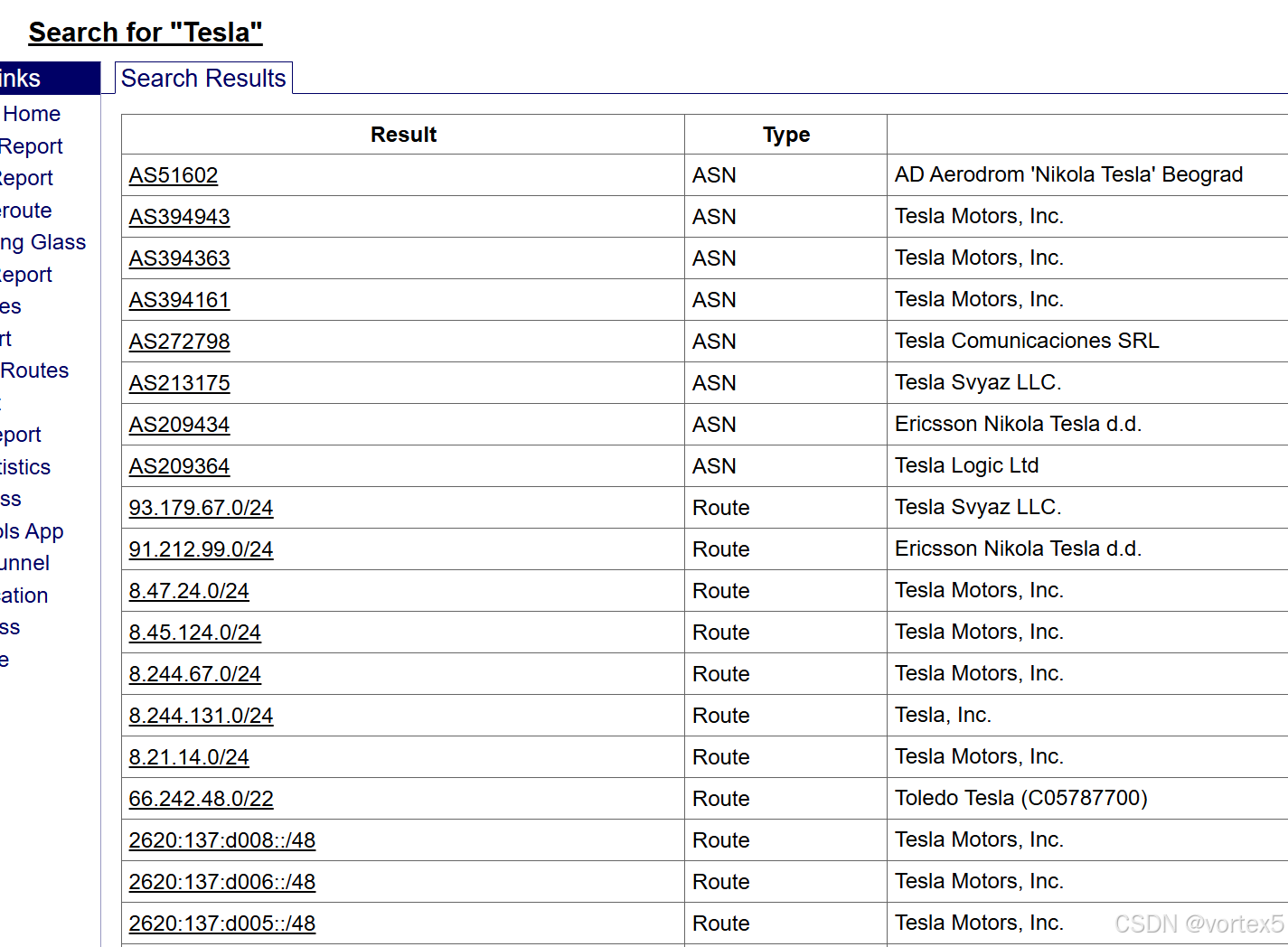Select "Tesla Motors, Inc." in 2620:137:d008::/48 row
The height and width of the screenshot is (947, 1288).
point(979,839)
